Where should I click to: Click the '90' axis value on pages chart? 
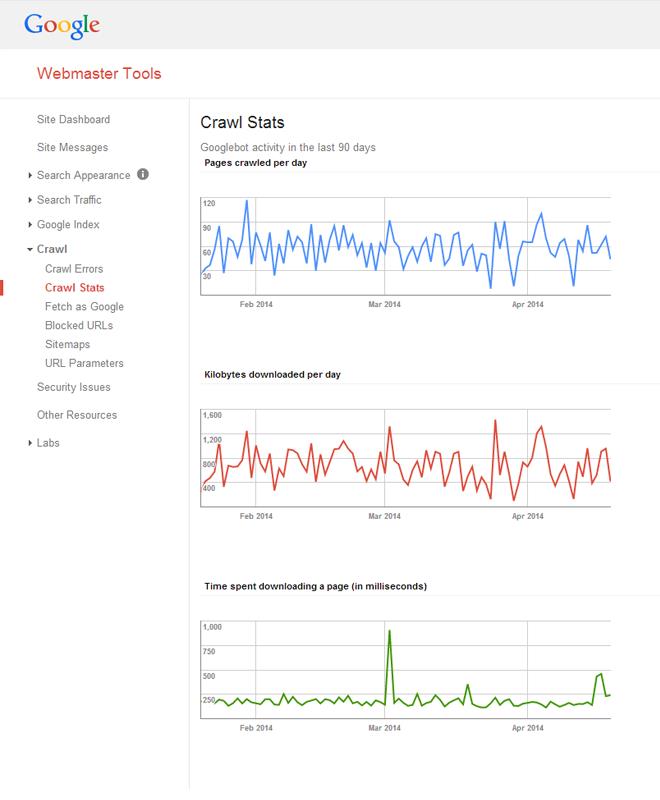[x=207, y=228]
